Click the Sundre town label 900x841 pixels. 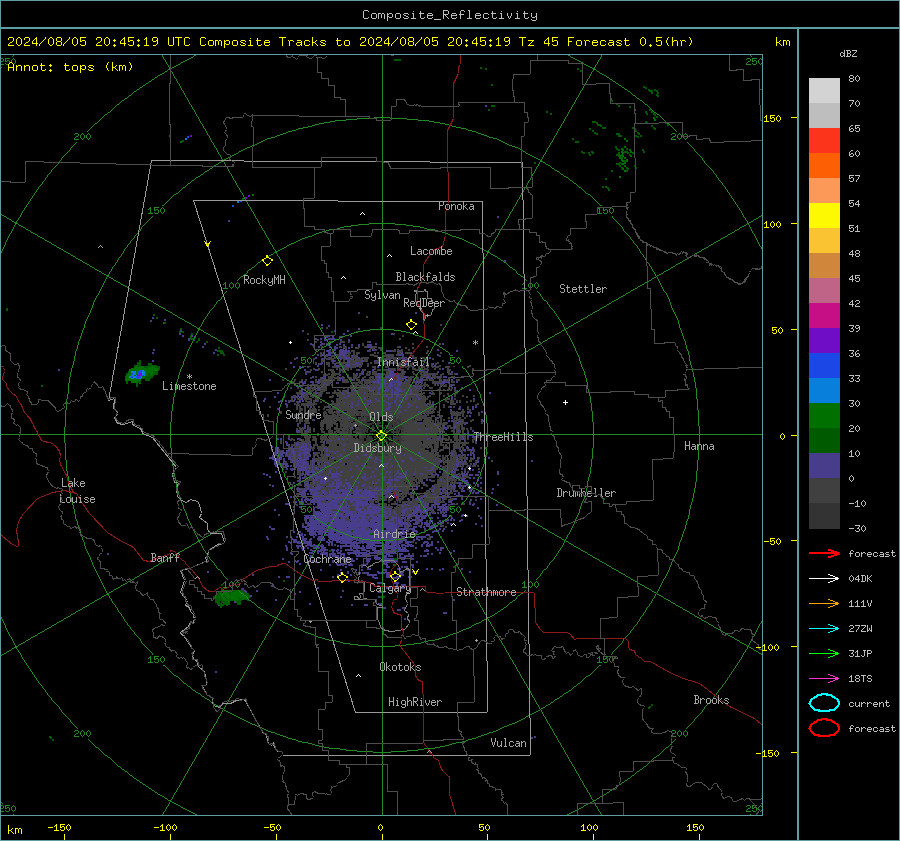click(303, 414)
